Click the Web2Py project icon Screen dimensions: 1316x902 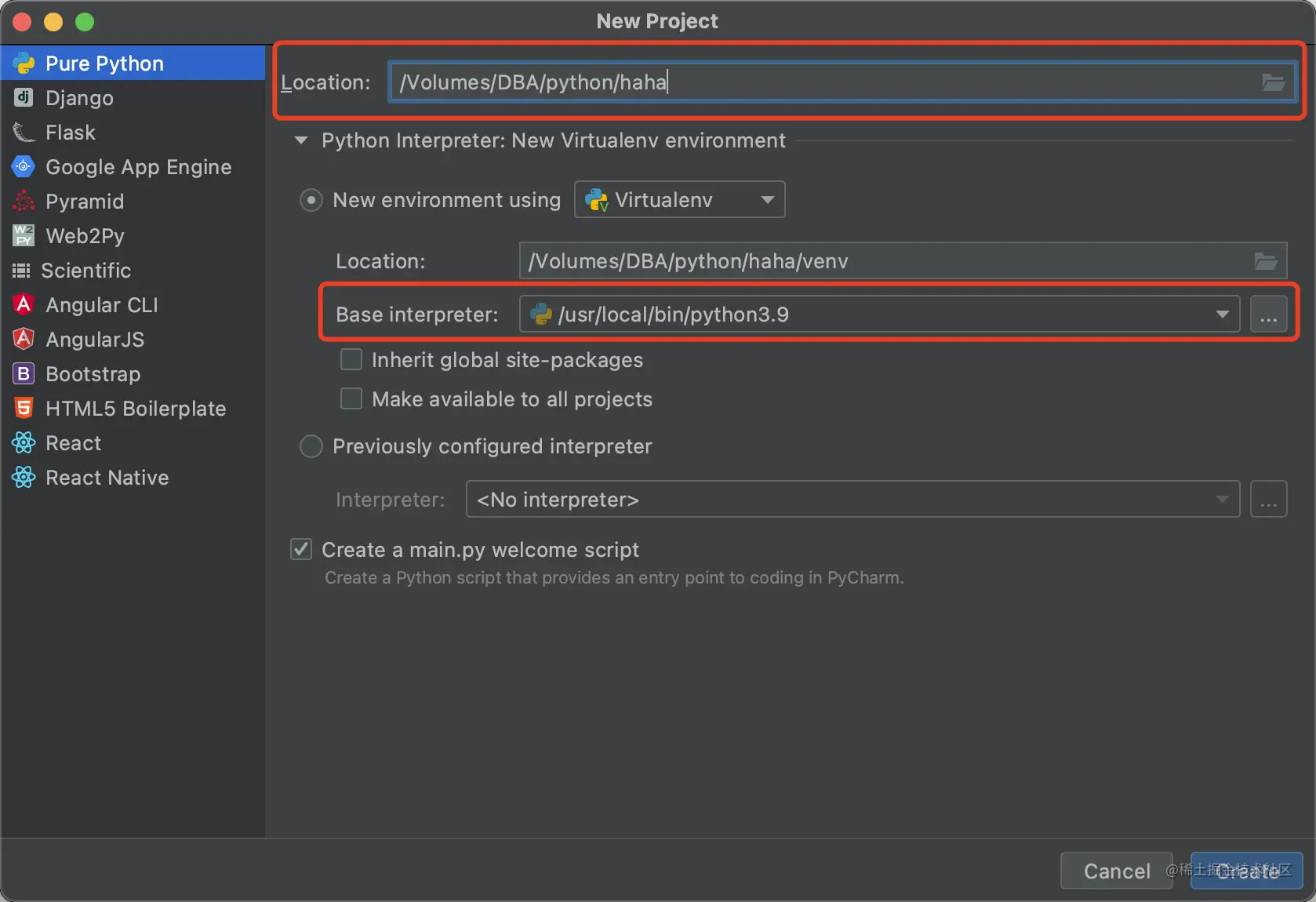tap(24, 235)
